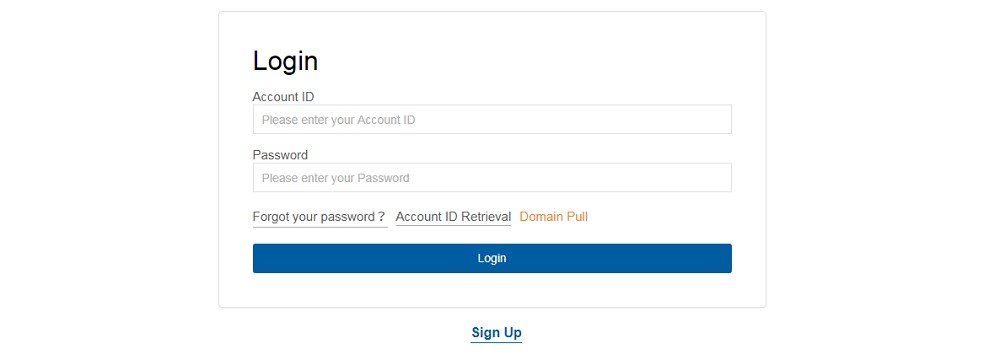Place the cursor in the Account ID textbox
Screen dimensions: 1000x360
(x=492, y=119)
